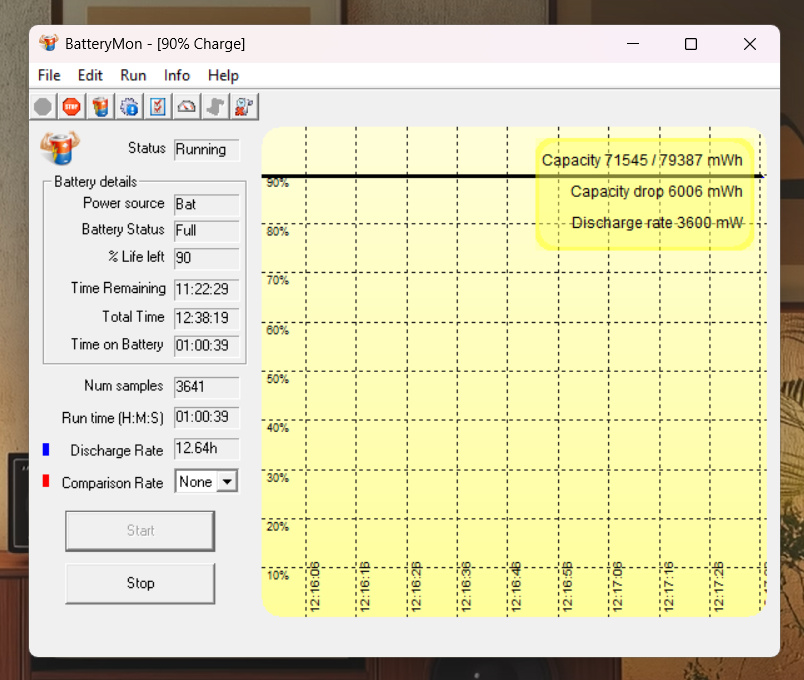Click the grayed-out start octagon toolbar icon
The image size is (804, 680).
click(43, 107)
